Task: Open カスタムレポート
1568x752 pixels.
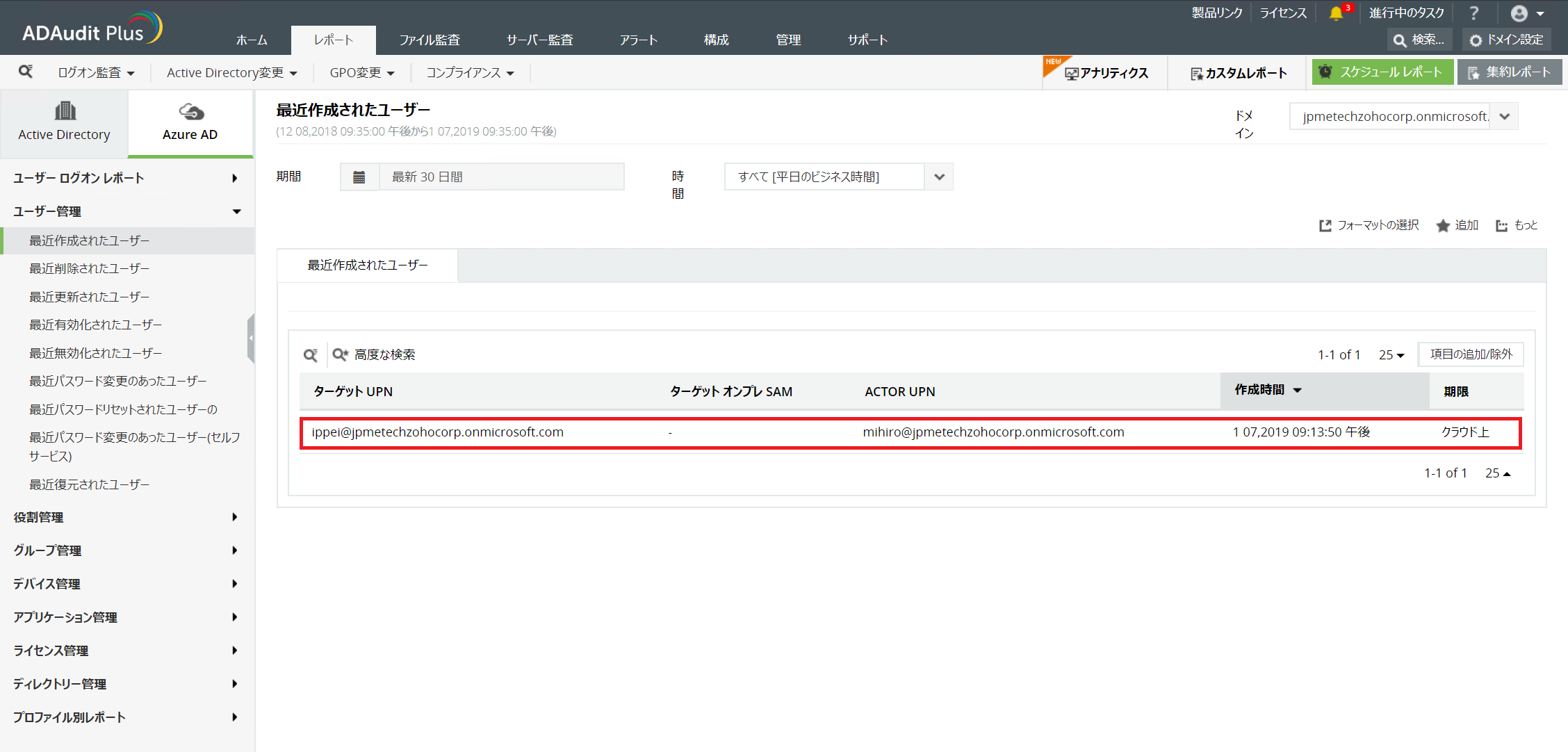Action: pos(1239,73)
